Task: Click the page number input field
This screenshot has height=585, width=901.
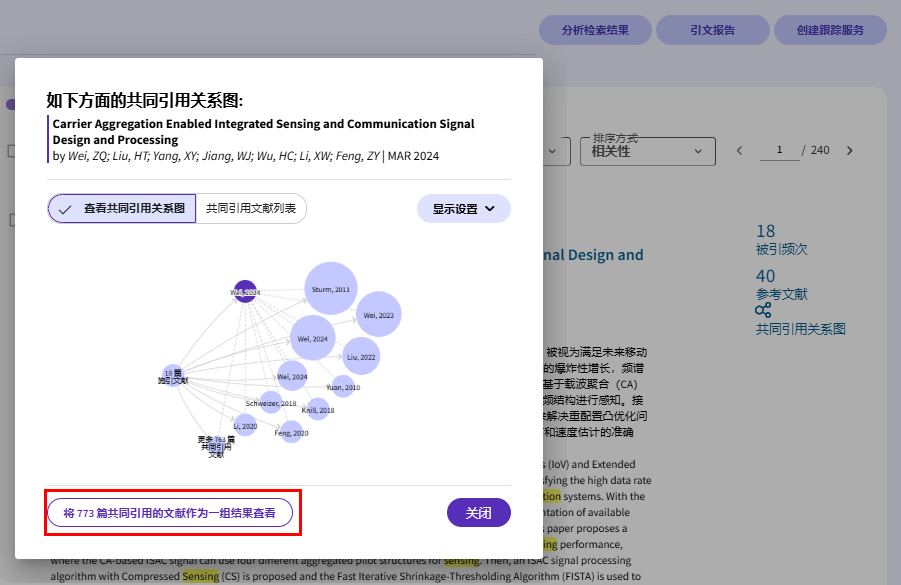Action: click(x=779, y=151)
